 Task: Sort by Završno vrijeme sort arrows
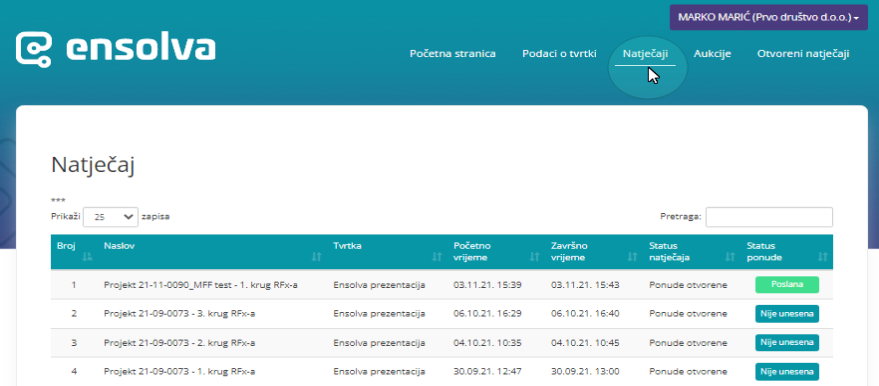(x=632, y=257)
